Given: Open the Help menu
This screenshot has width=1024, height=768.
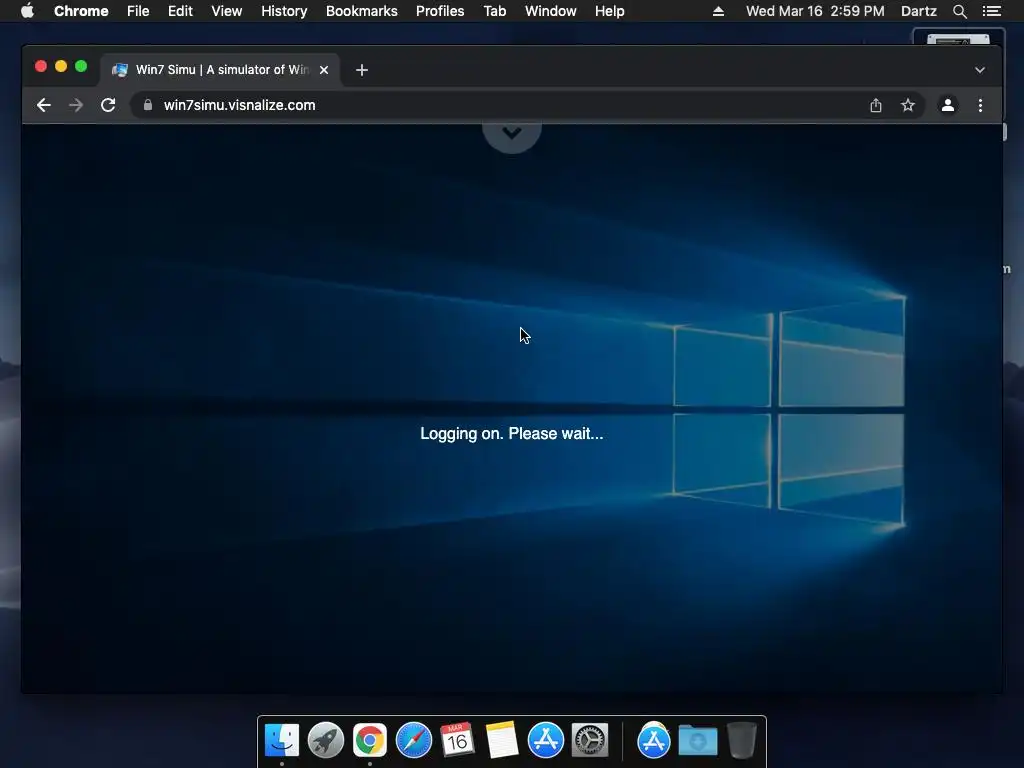Looking at the screenshot, I should [609, 11].
